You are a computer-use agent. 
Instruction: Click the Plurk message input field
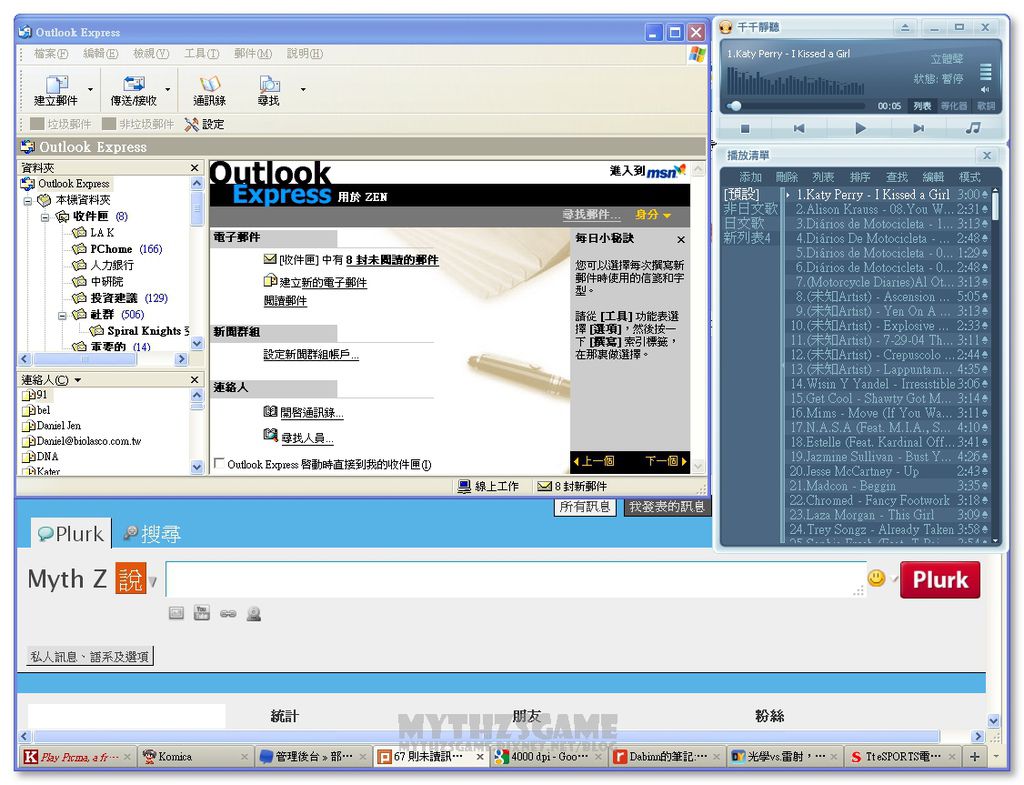(x=516, y=579)
